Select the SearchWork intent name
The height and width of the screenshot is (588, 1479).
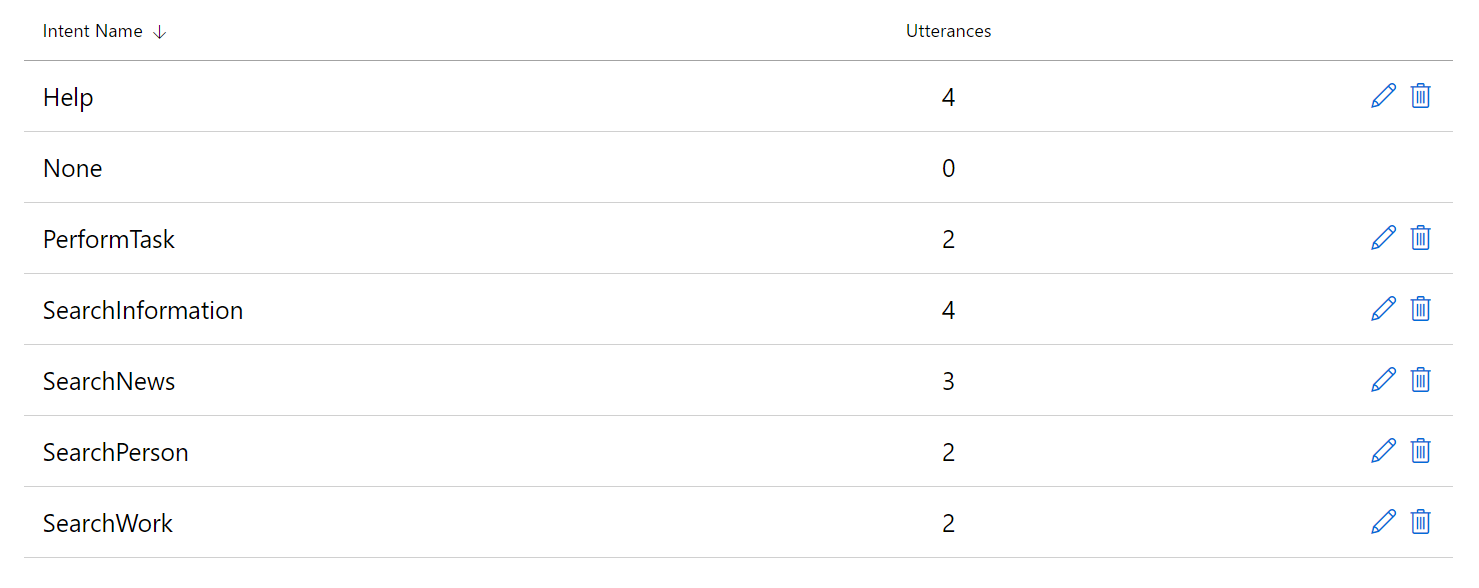[108, 523]
